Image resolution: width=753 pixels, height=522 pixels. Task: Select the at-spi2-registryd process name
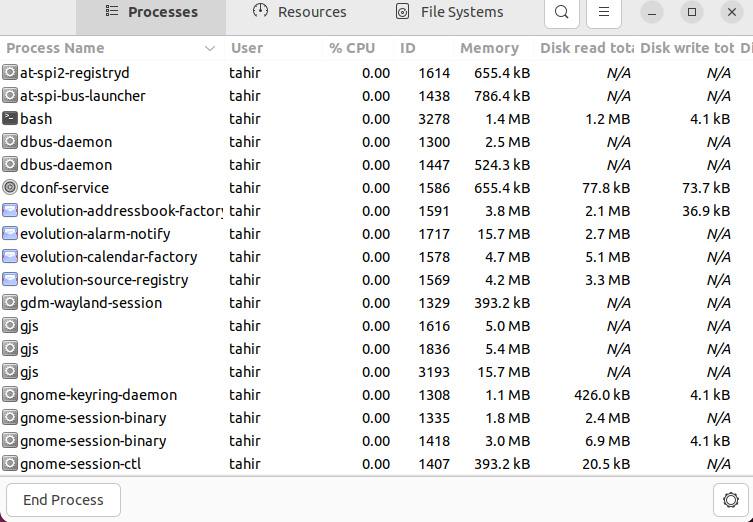[74, 73]
